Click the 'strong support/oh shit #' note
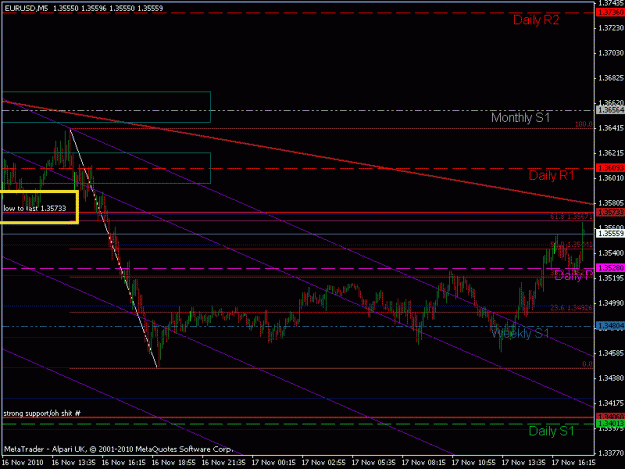Screen dimensions: 625x469 (42, 413)
